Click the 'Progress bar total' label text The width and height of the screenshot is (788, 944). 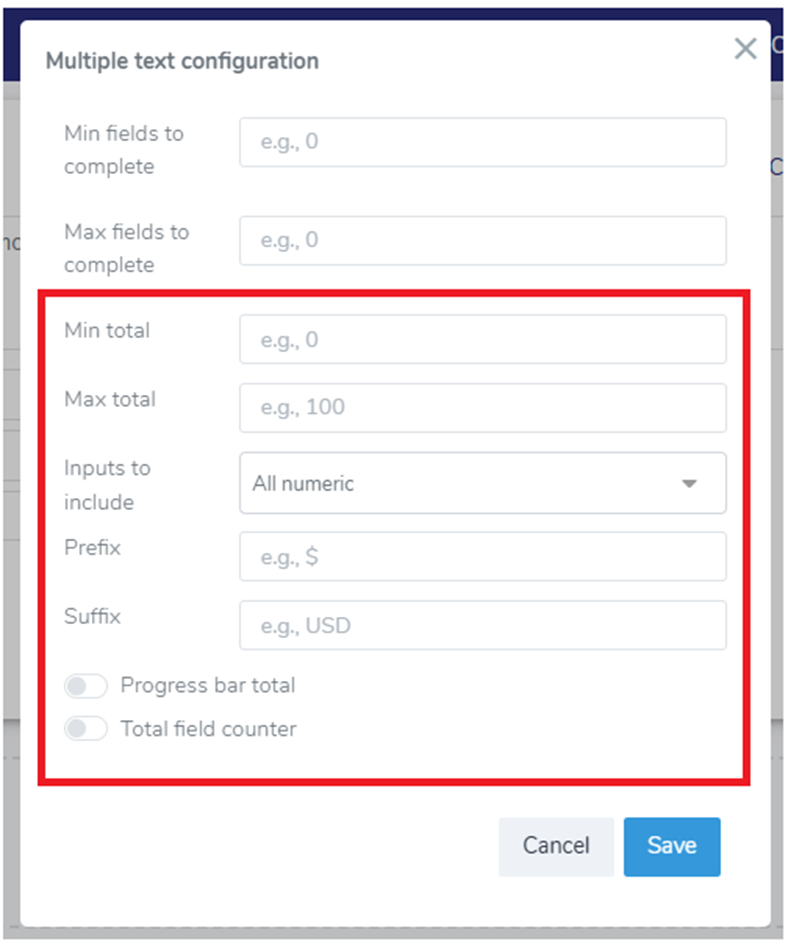point(208,686)
